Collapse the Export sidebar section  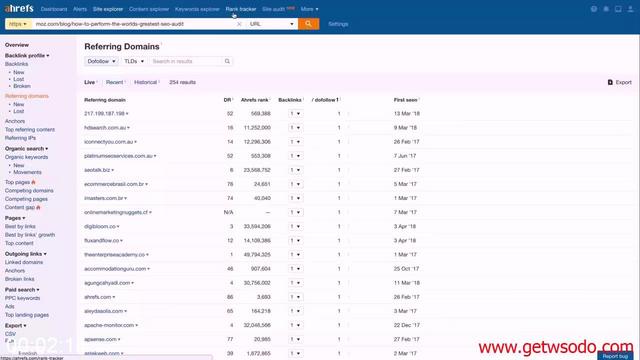[16, 326]
